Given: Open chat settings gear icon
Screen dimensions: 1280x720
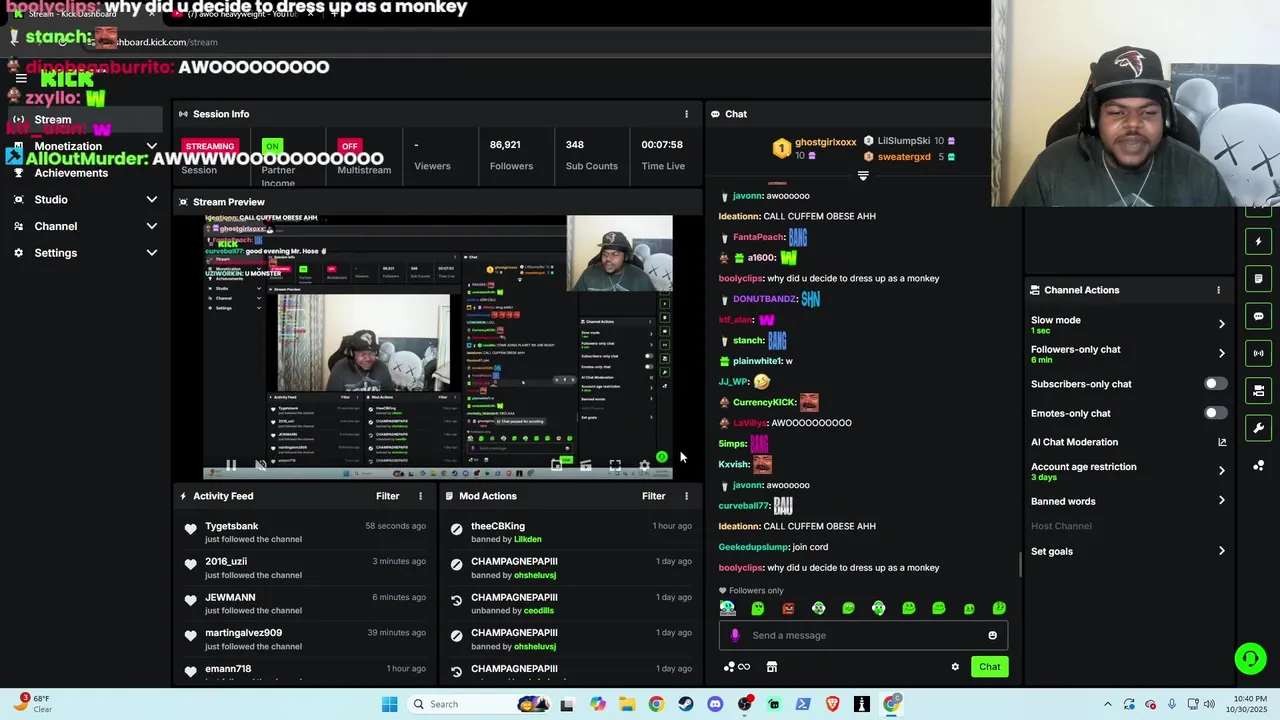Looking at the screenshot, I should click(x=955, y=667).
